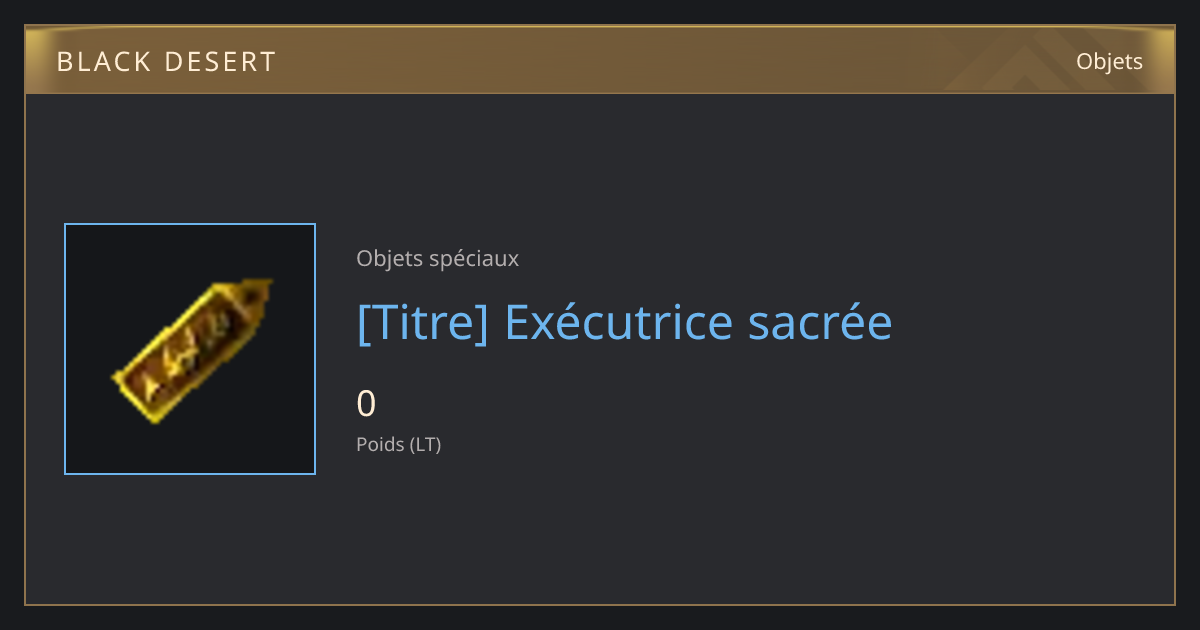The height and width of the screenshot is (630, 1200).
Task: Click the word BLACK in header
Action: (103, 62)
